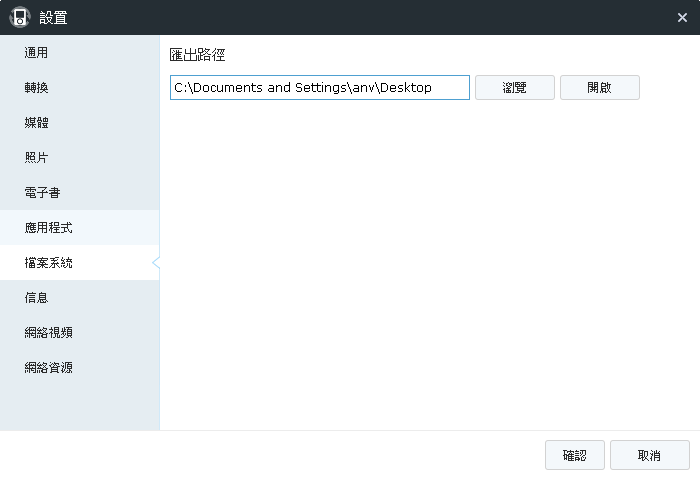Image resolution: width=700 pixels, height=480 pixels.
Task: Click the 匯出路徑 heading label
Action: 197,55
